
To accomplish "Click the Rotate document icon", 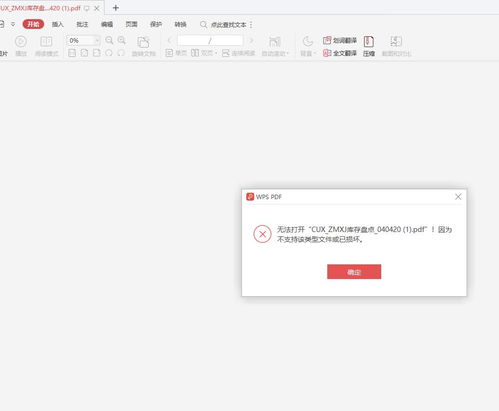I will coord(143,42).
